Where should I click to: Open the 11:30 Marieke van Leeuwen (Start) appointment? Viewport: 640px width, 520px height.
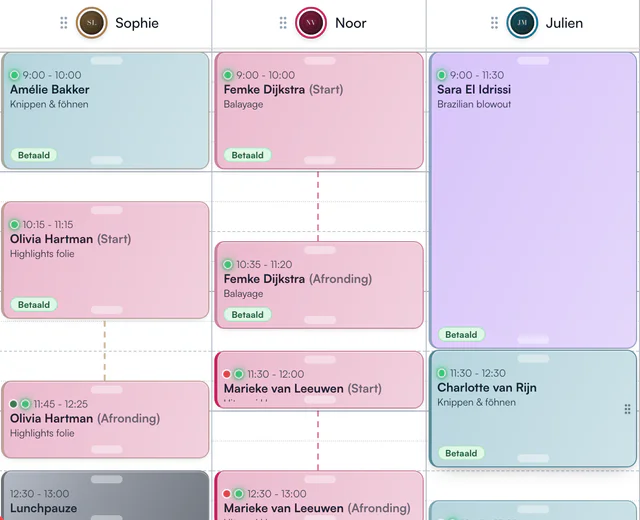coord(319,380)
